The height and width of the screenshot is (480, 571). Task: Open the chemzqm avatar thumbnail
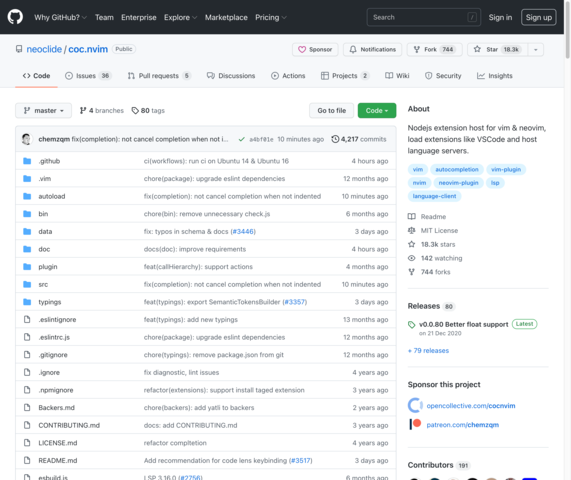pos(27,139)
